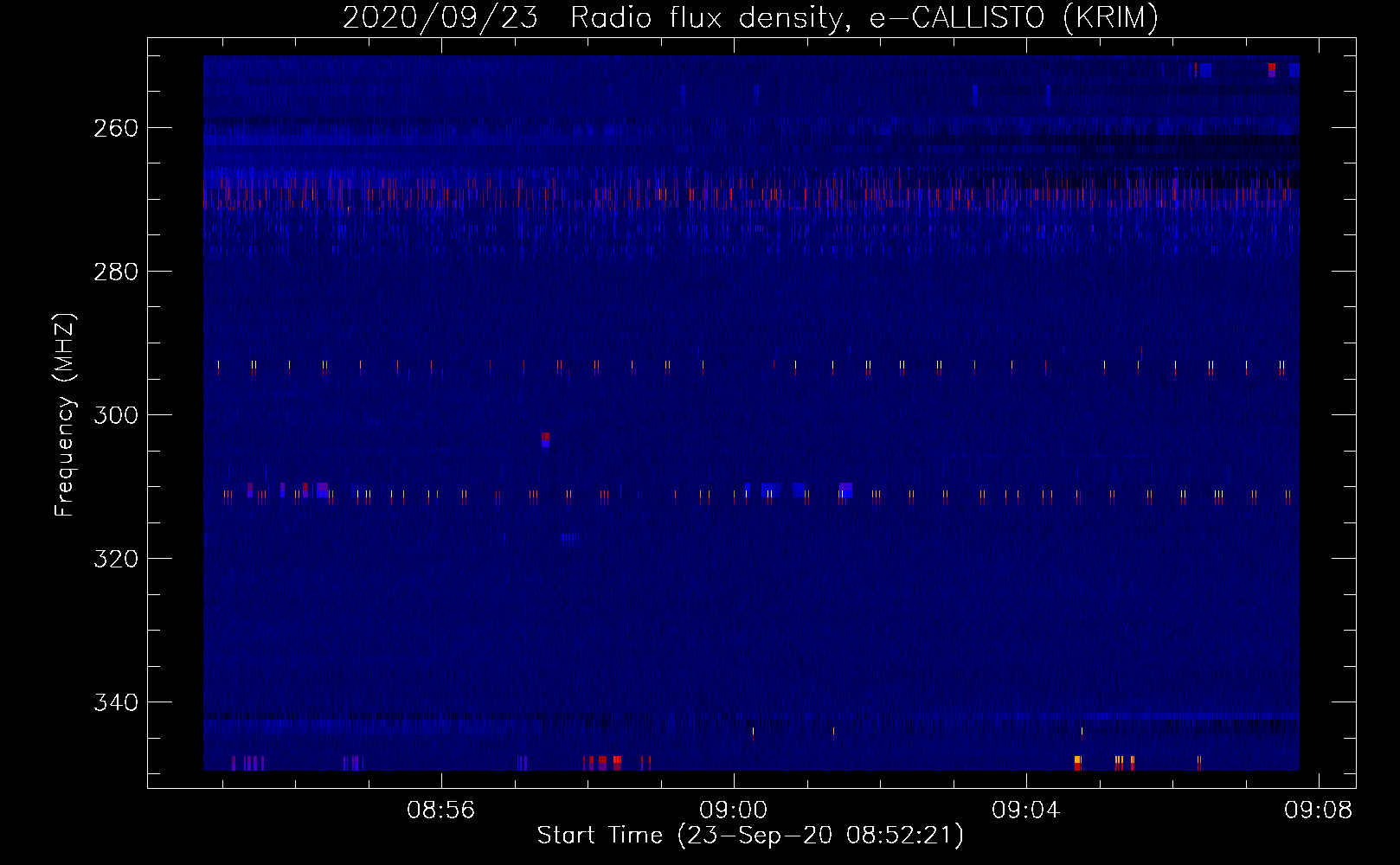Click the plot title "Radio flux density, e-CALLISTO (KRIM)"
This screenshot has width=1400, height=865.
pos(864,18)
